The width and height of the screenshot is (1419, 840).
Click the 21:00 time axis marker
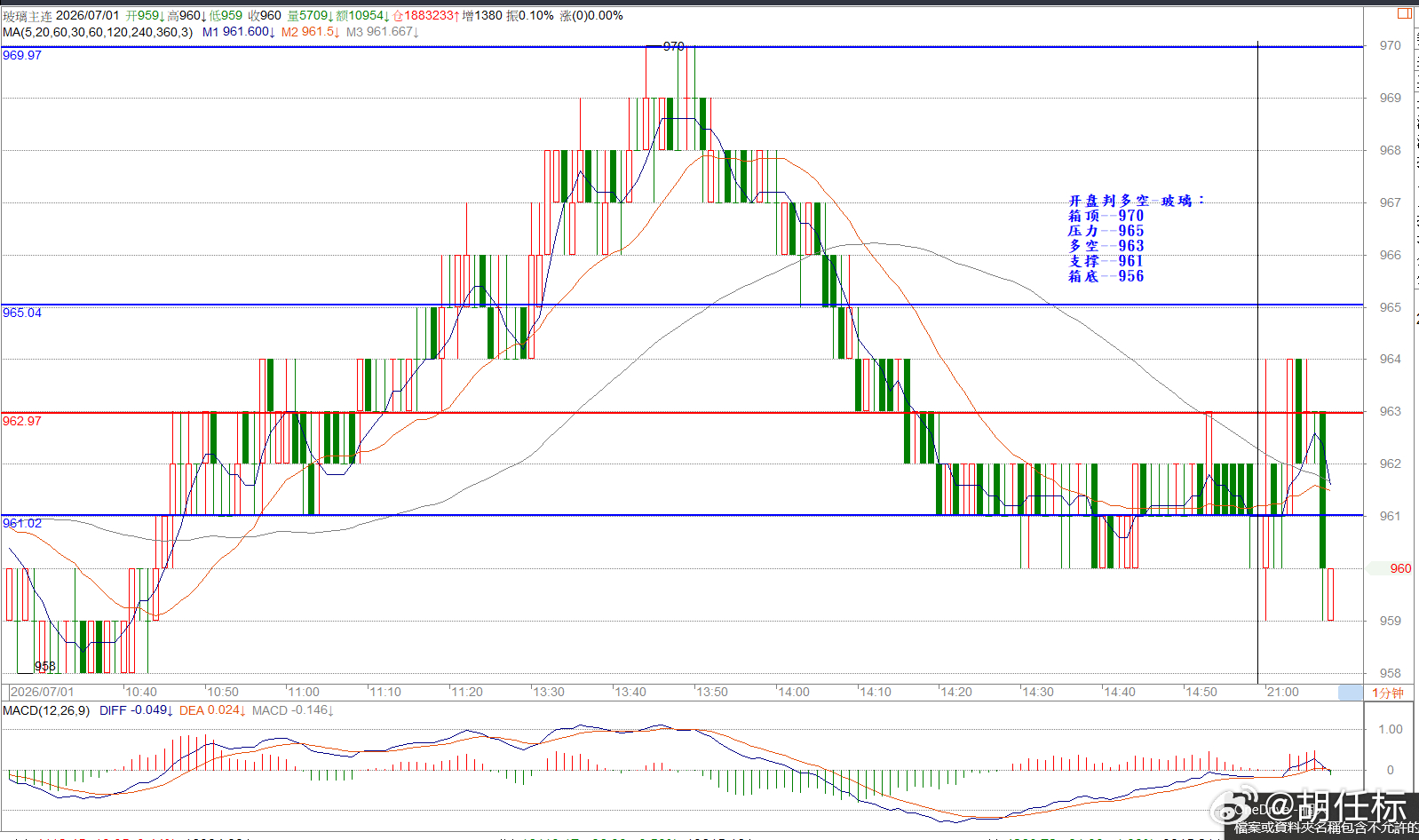tap(1283, 692)
